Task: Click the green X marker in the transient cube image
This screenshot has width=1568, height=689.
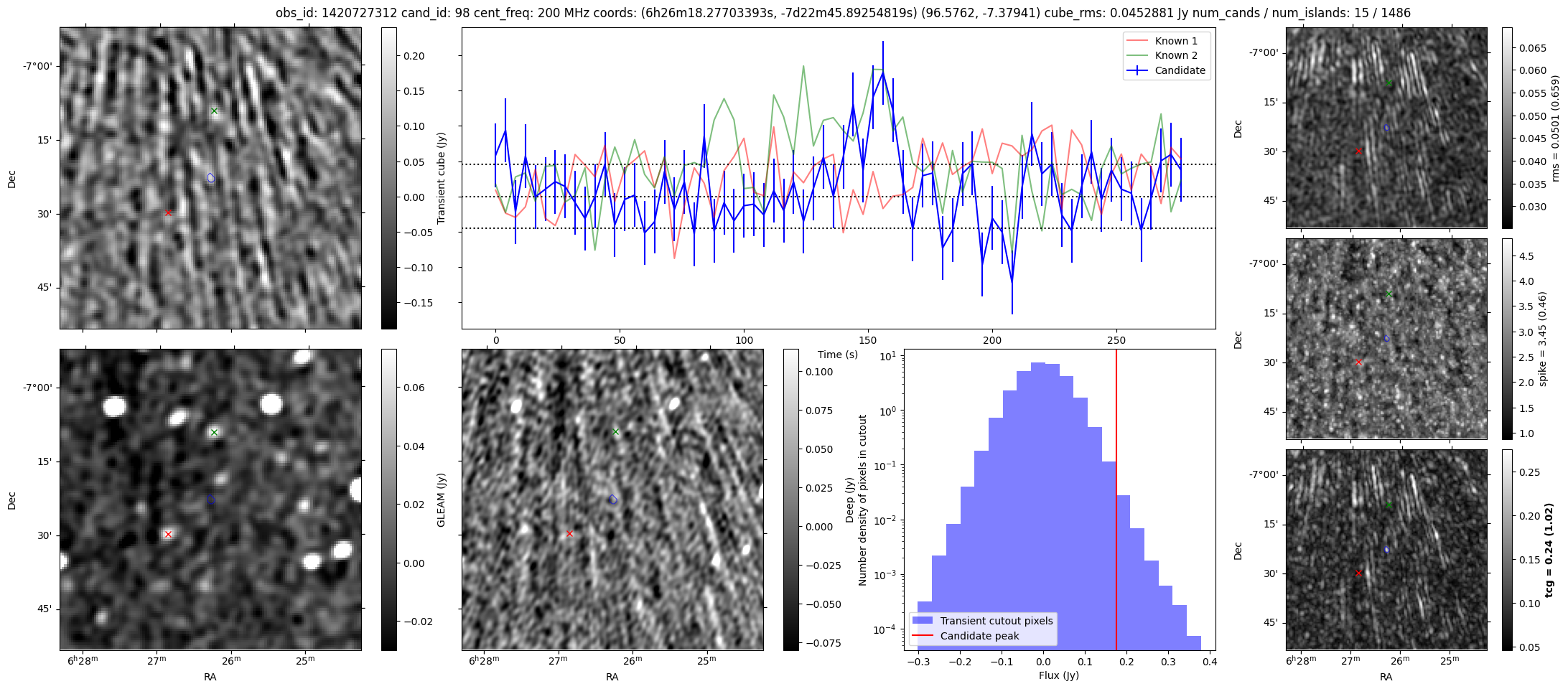Action: point(214,111)
